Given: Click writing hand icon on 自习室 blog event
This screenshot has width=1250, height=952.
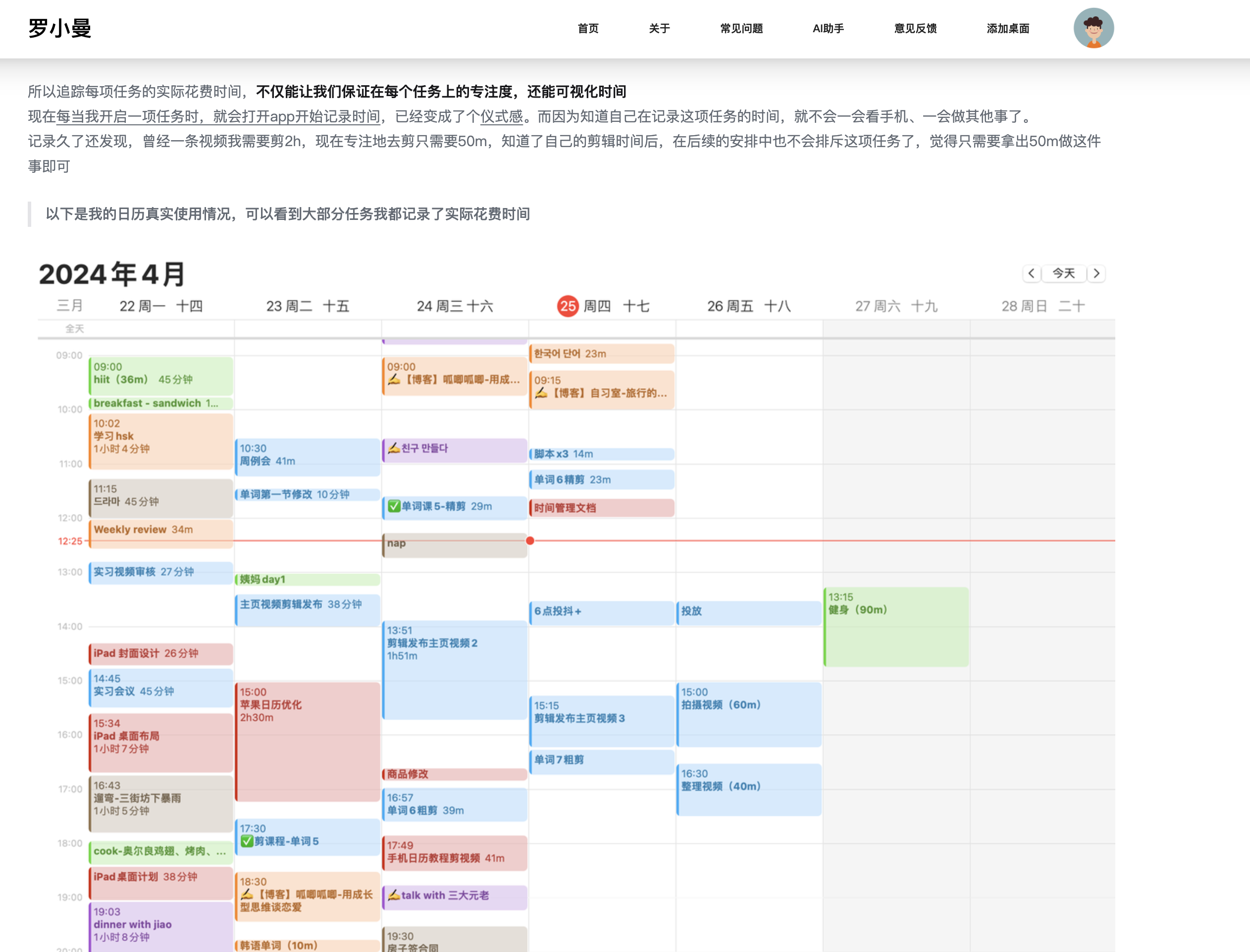Looking at the screenshot, I should click(541, 393).
